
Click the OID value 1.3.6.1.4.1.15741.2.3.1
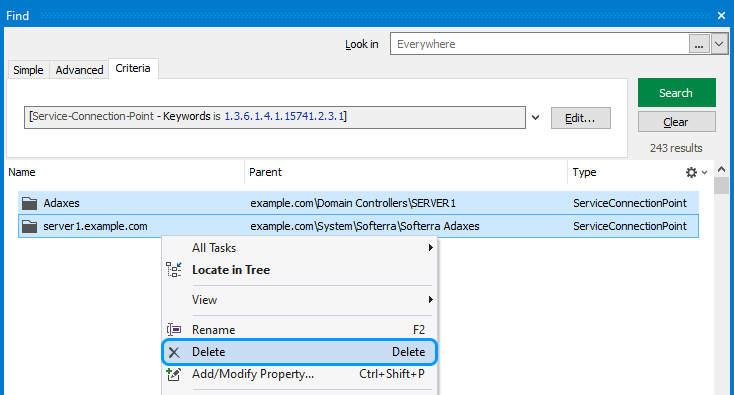tap(284, 117)
